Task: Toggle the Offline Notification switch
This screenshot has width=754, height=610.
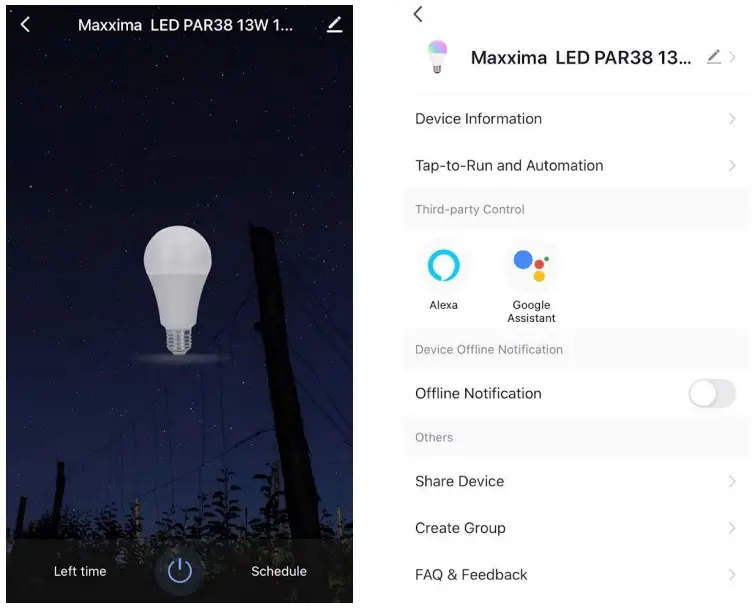Action: (x=712, y=393)
